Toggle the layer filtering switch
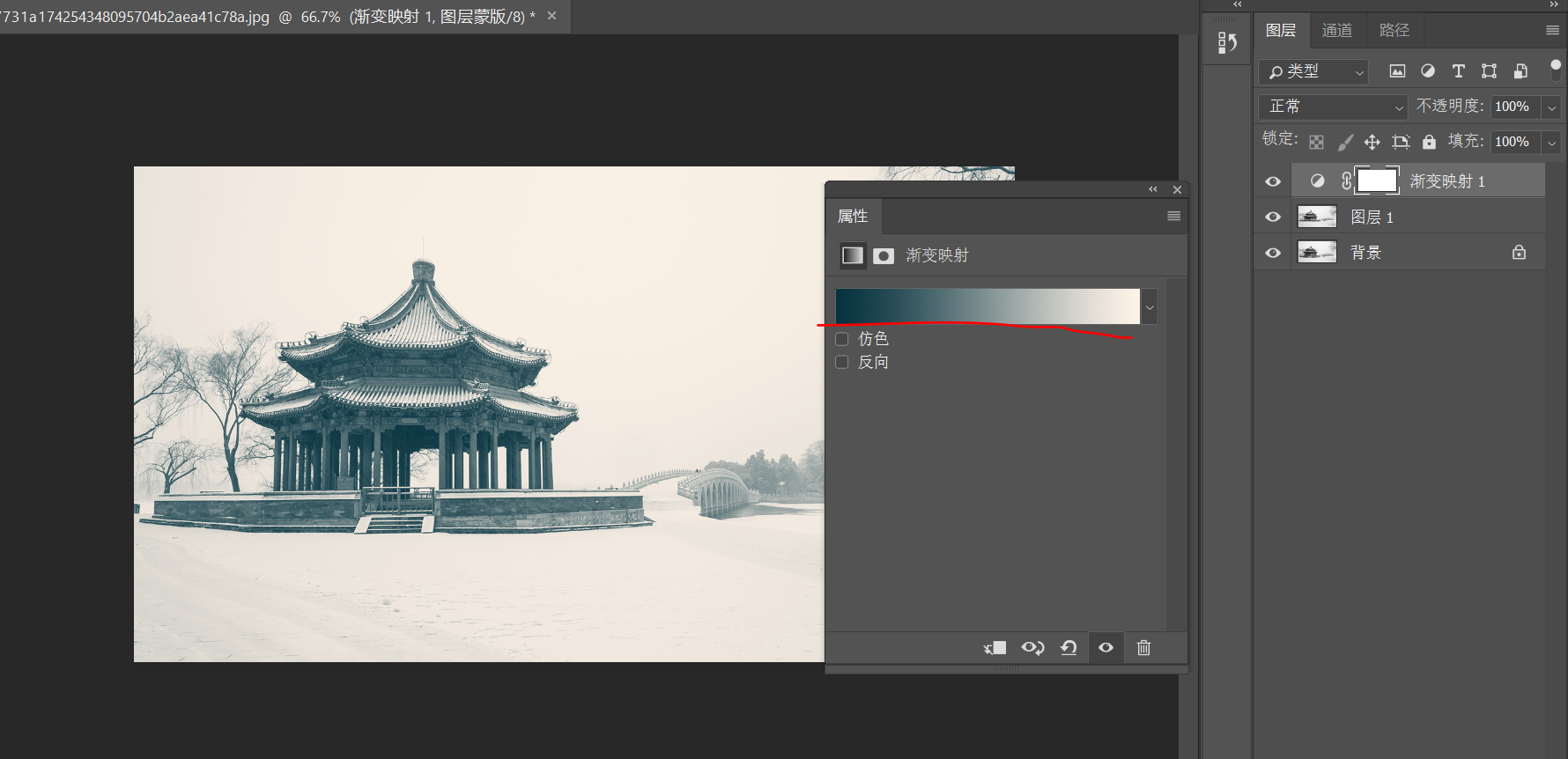Viewport: 1568px width, 759px height. tap(1556, 70)
